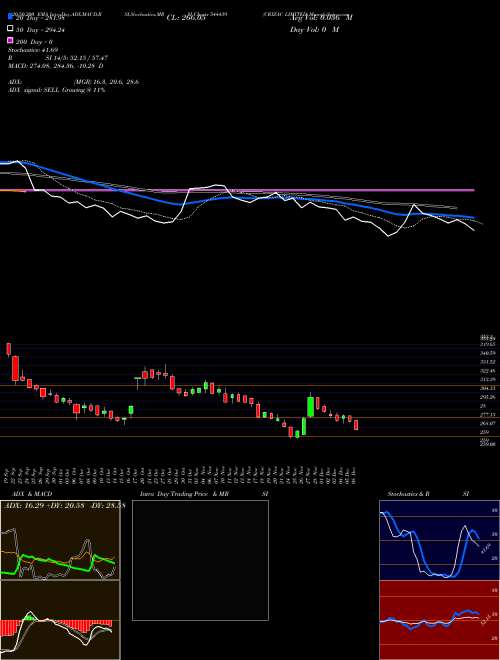The height and width of the screenshot is (660, 500).
Task: Click the 322.46 price axis label
Action: (488, 371)
